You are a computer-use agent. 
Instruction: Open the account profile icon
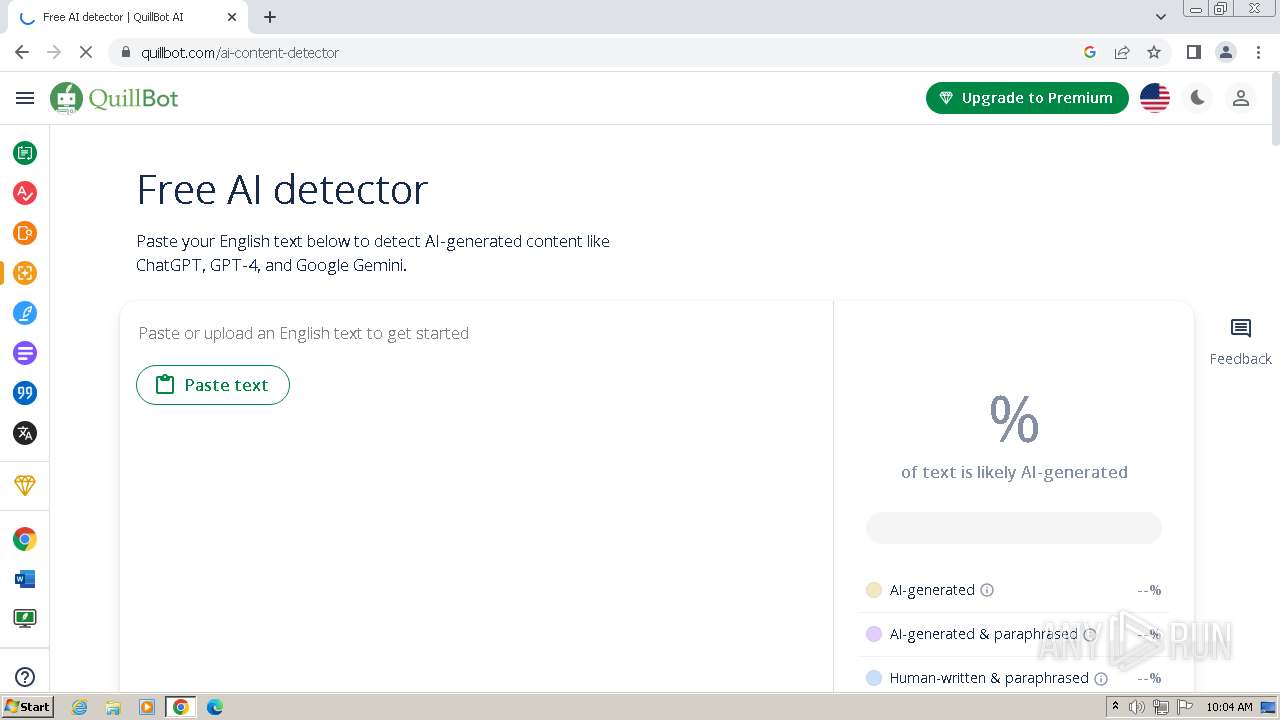[x=1241, y=98]
